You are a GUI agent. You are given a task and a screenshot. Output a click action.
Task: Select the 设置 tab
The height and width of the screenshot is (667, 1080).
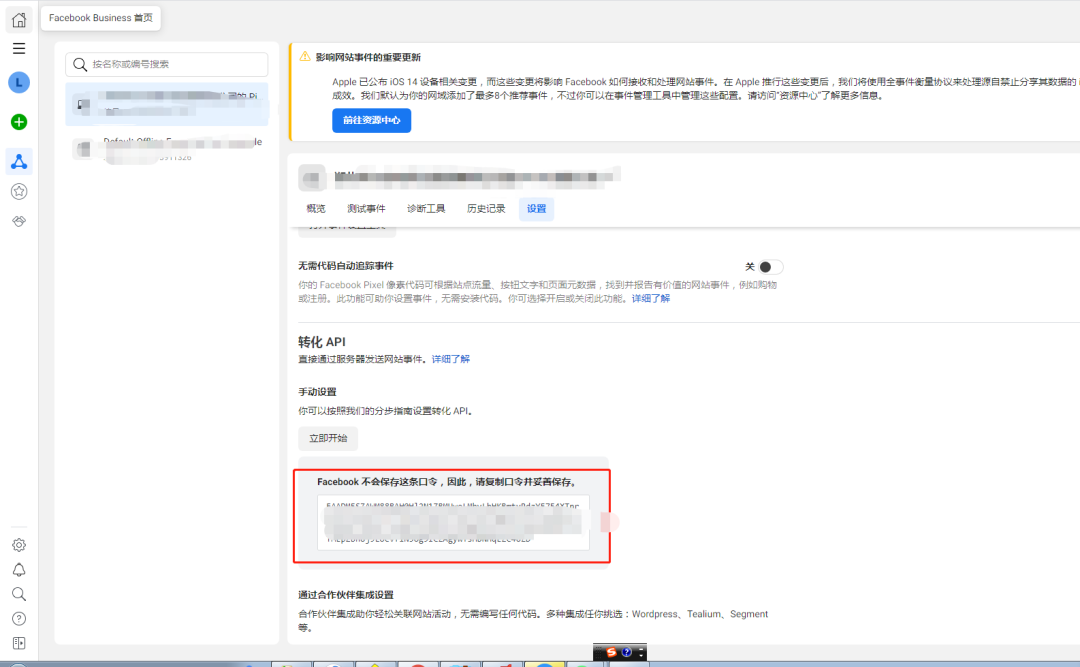(536, 209)
